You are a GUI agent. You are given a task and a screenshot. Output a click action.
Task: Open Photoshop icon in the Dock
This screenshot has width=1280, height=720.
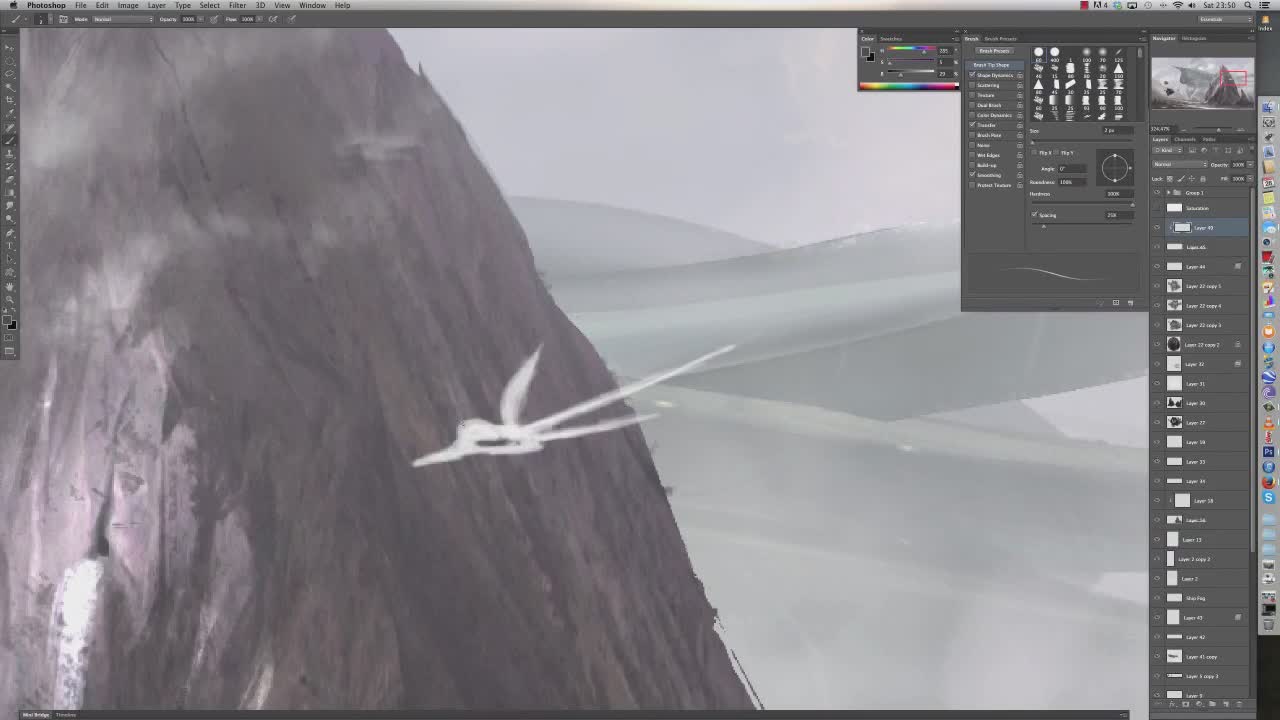[x=1269, y=452]
